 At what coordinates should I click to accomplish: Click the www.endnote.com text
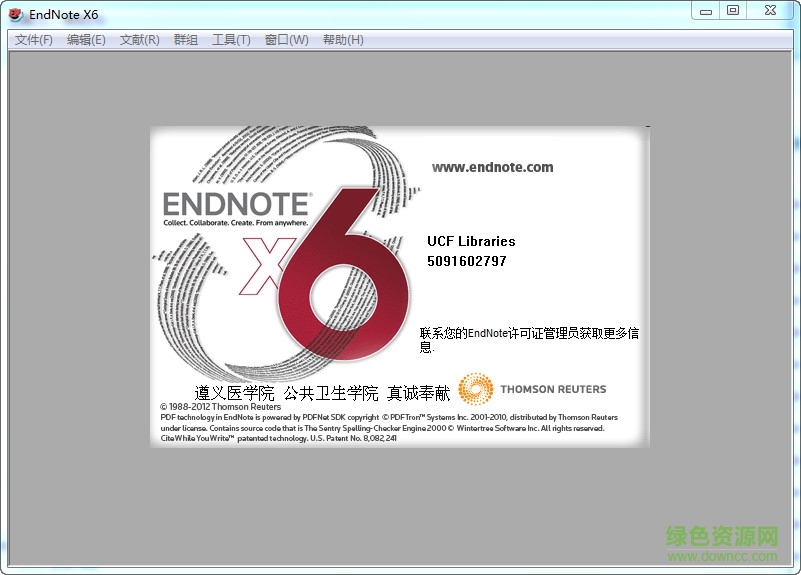pos(492,167)
